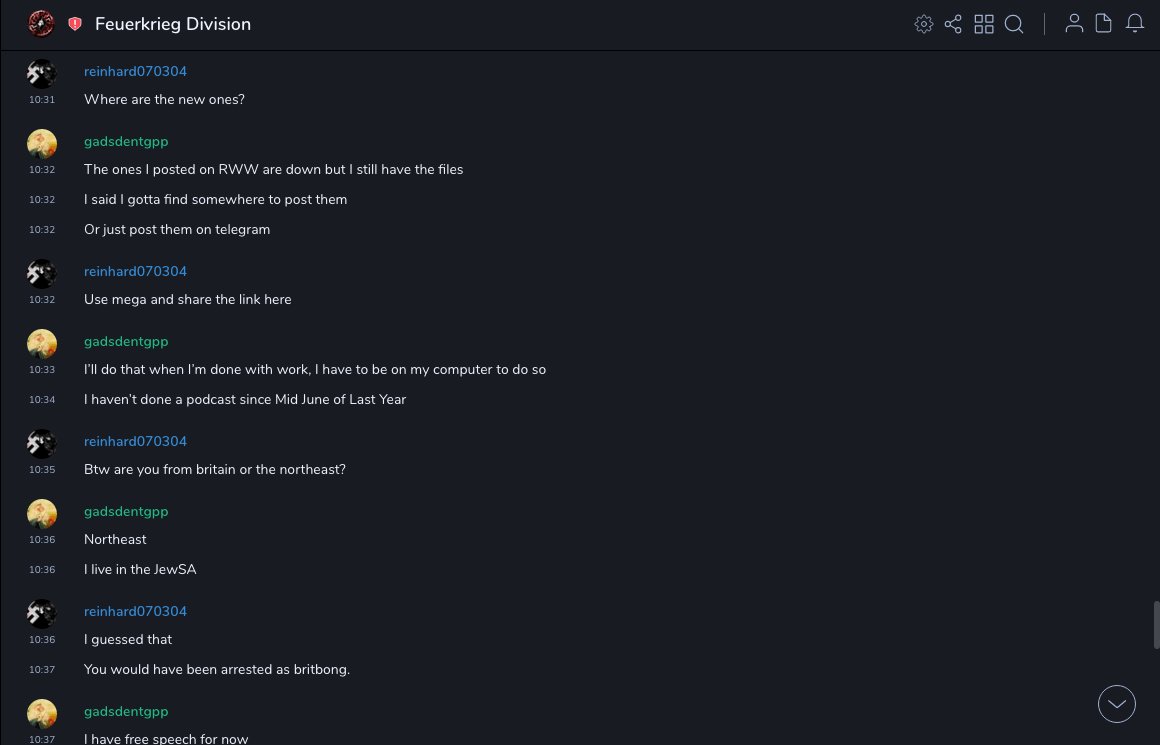Click the room avatar in the header
The height and width of the screenshot is (745, 1160).
41,24
